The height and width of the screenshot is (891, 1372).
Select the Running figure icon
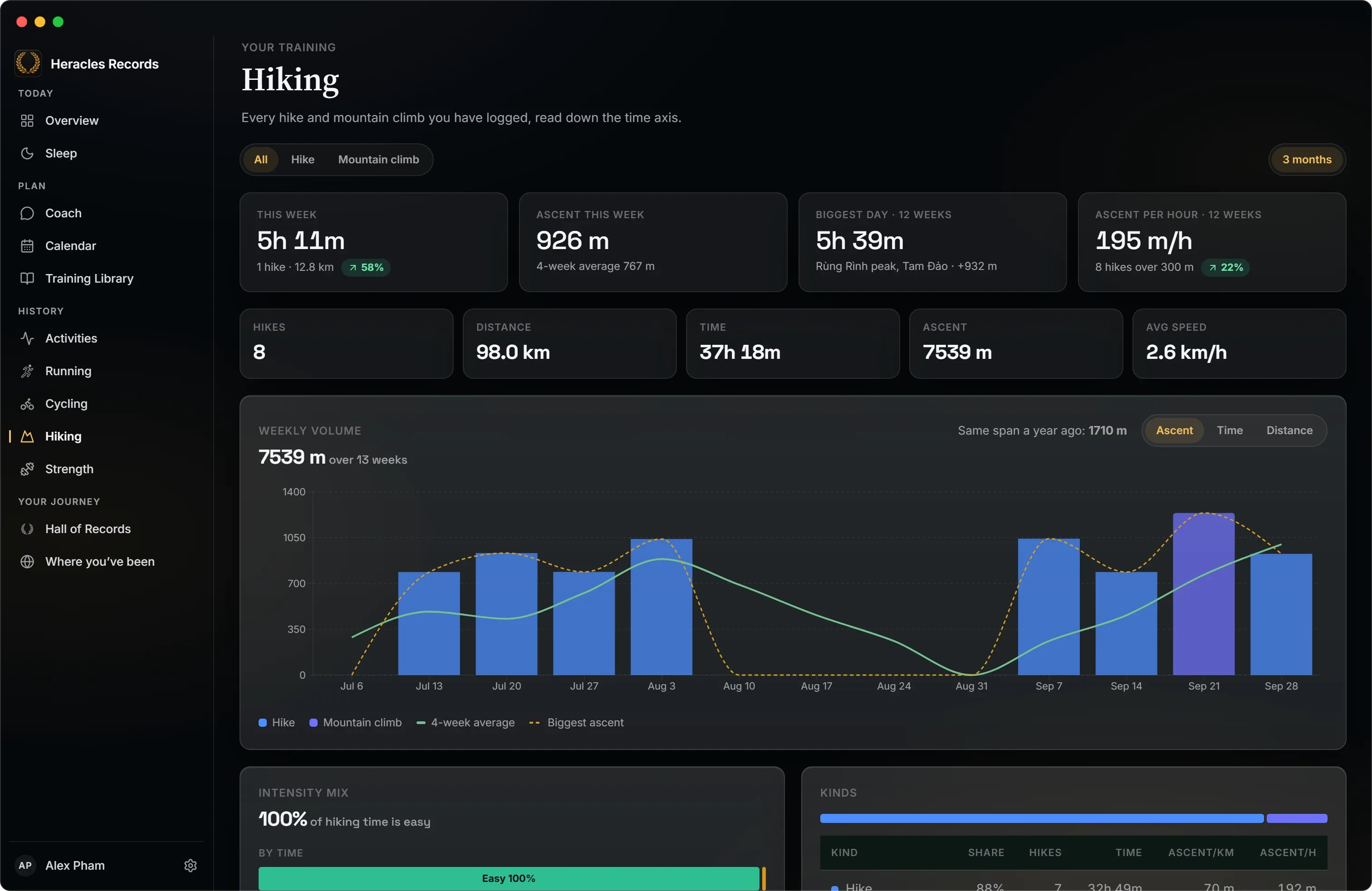point(27,371)
